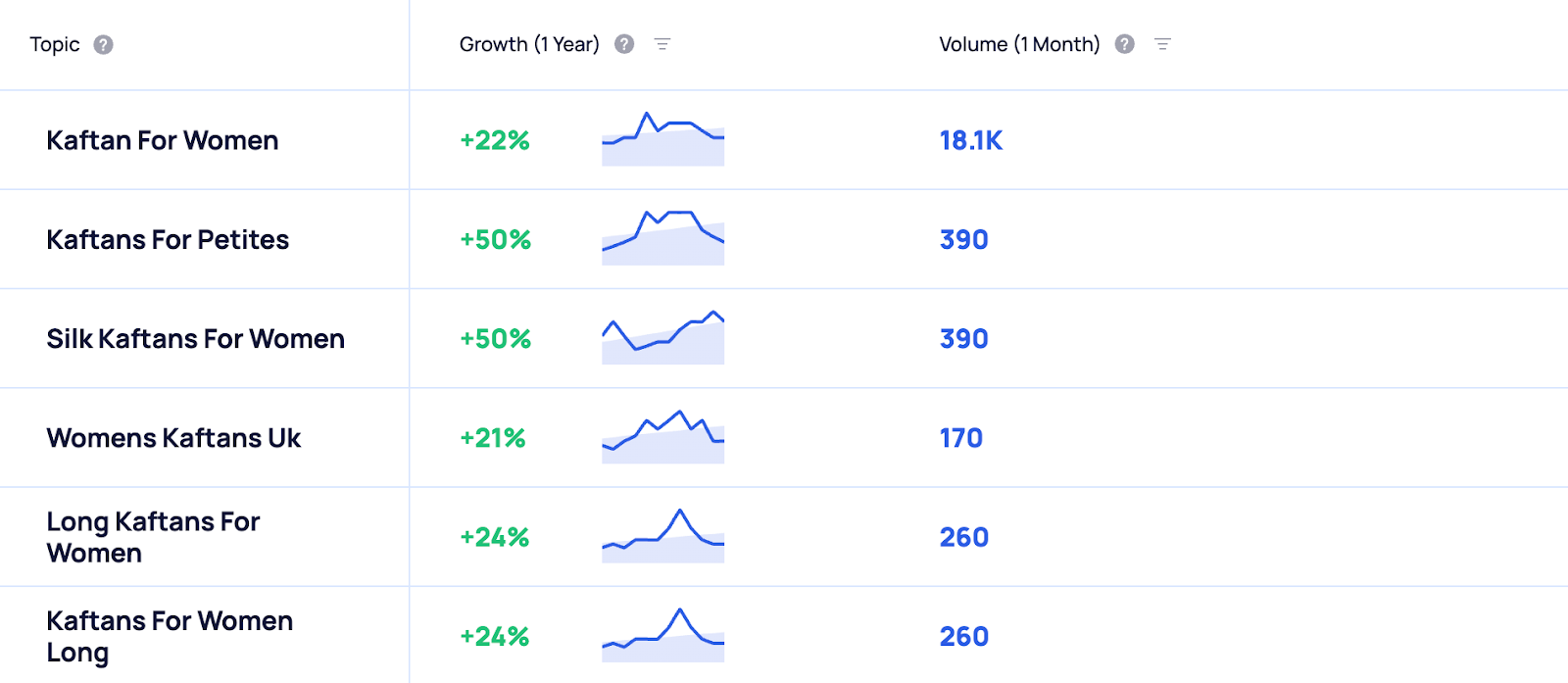Click the help icon next to Topic
The width and height of the screenshot is (1568, 683).
103,45
